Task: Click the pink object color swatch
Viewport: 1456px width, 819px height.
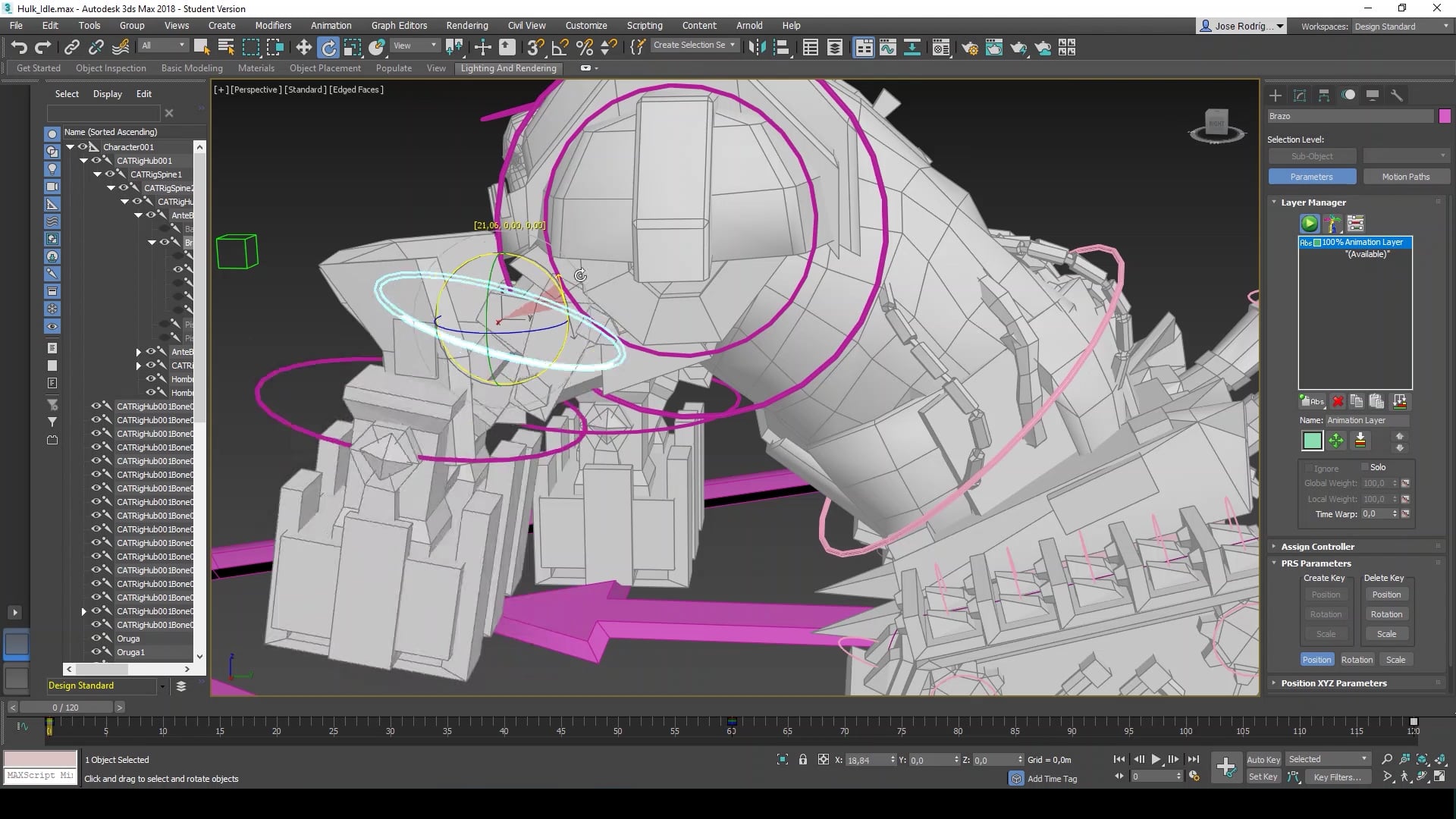Action: 1445,116
